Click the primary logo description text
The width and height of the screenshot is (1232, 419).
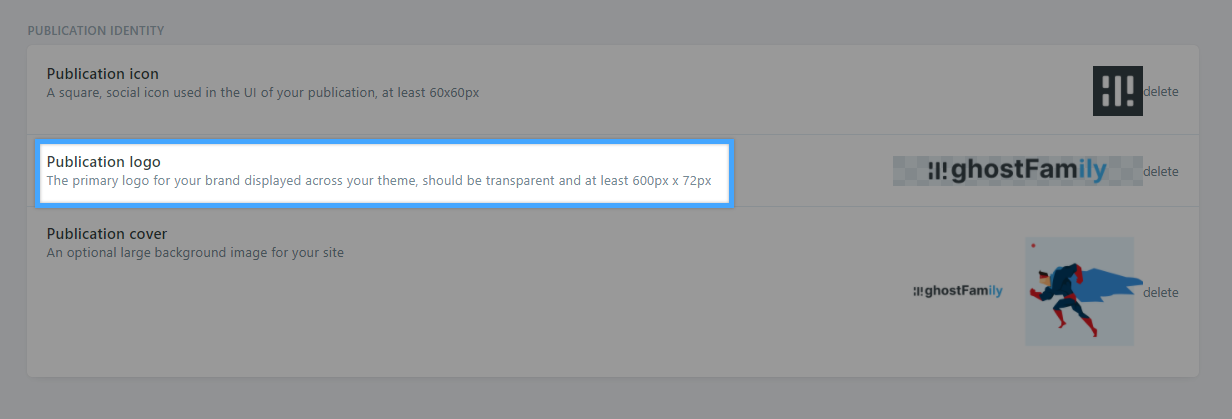point(379,181)
